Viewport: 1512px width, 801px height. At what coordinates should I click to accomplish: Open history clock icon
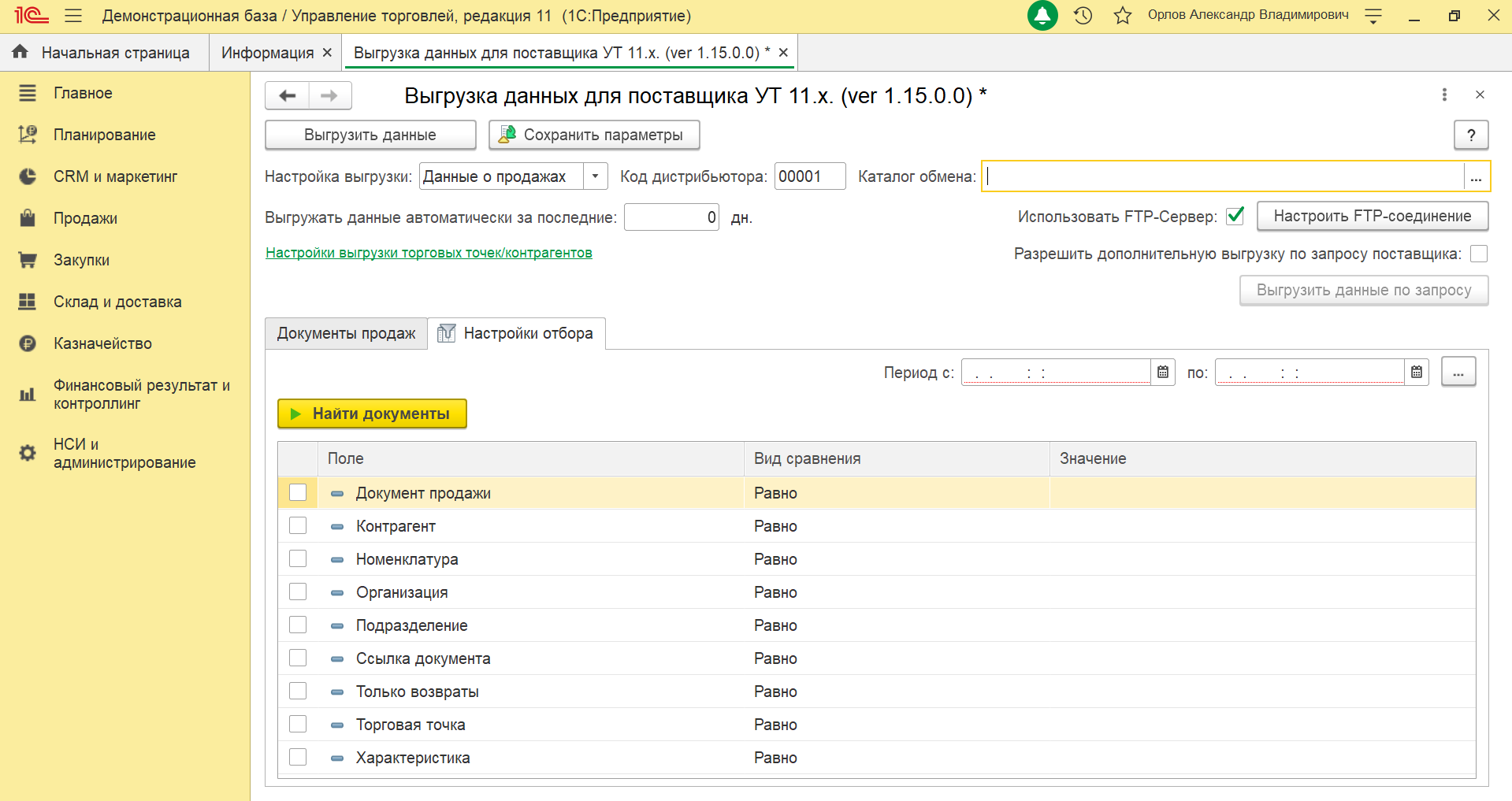1083,16
